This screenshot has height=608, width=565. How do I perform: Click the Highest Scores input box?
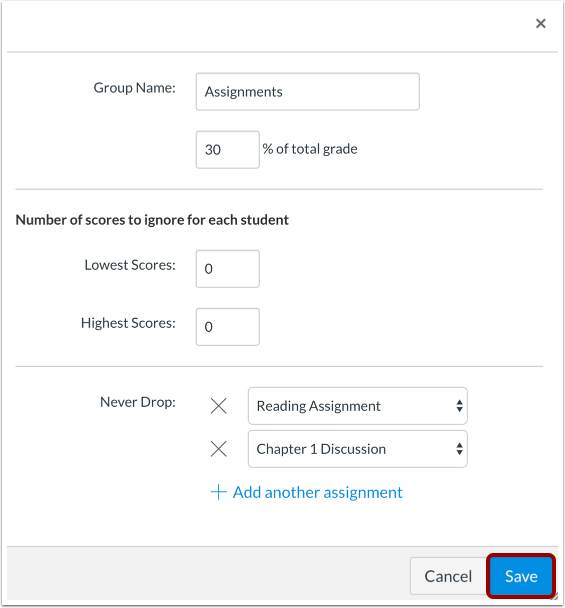[228, 327]
